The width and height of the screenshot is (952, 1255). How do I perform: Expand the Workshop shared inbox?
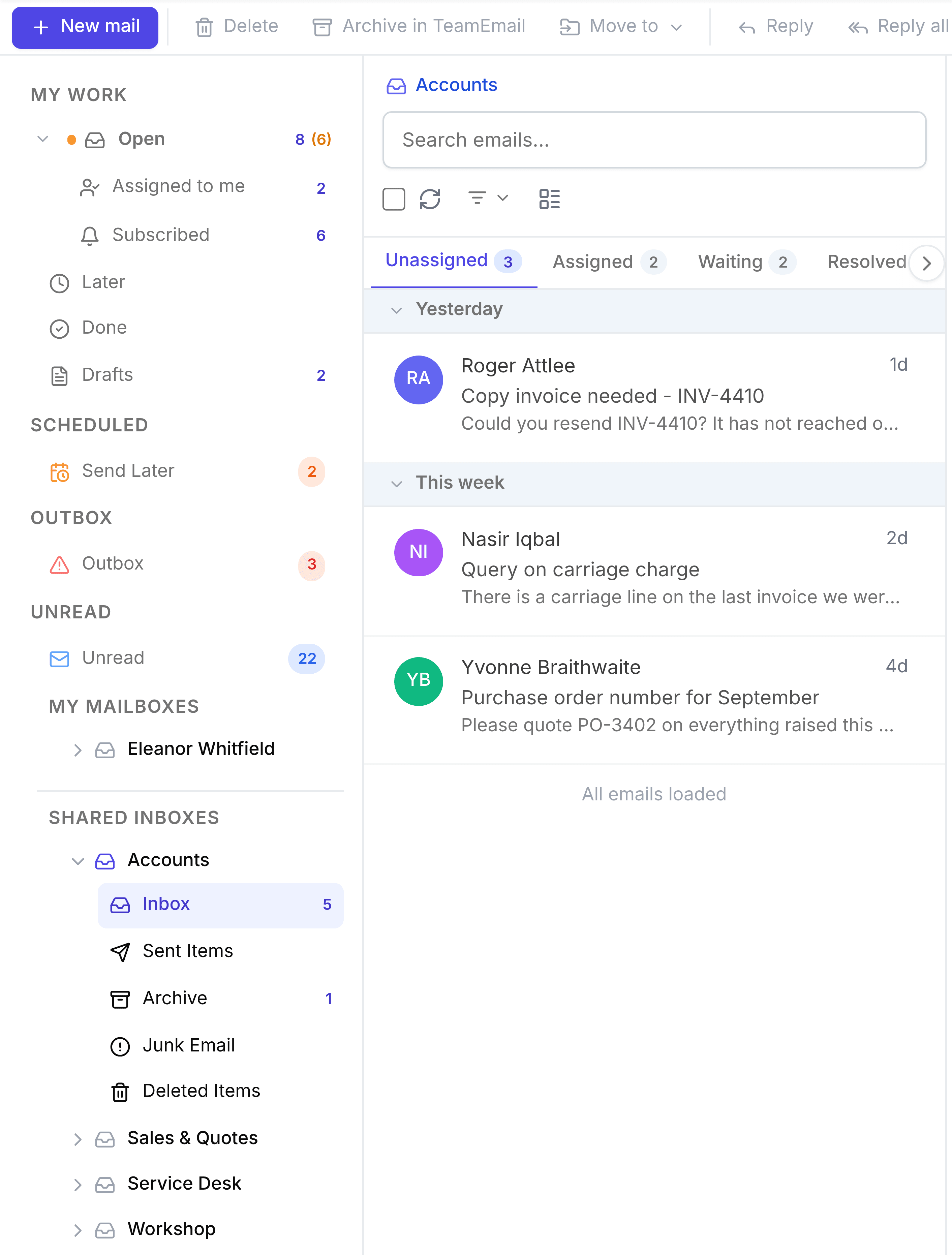point(78,1230)
